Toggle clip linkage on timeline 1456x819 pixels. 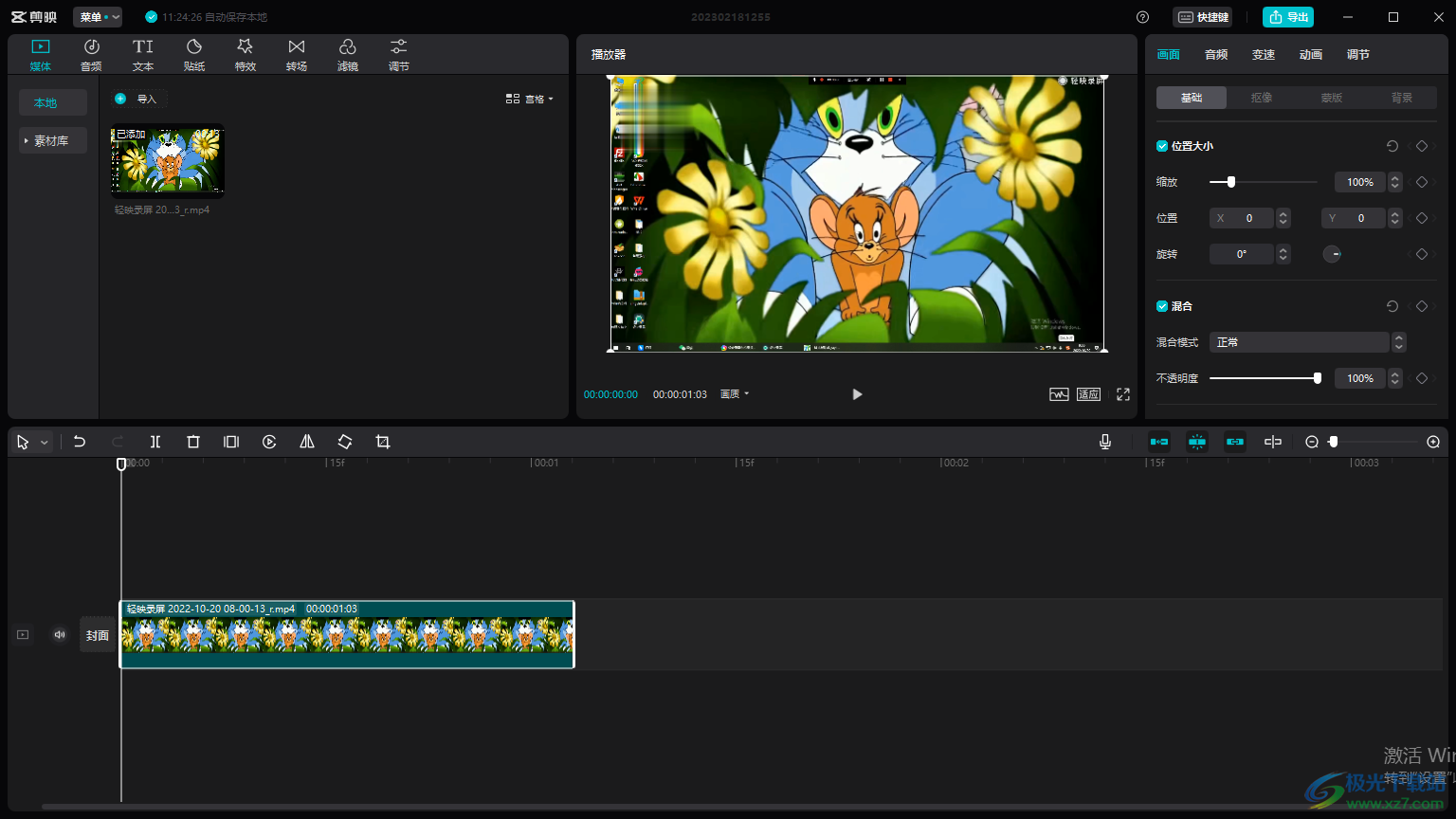1235,442
